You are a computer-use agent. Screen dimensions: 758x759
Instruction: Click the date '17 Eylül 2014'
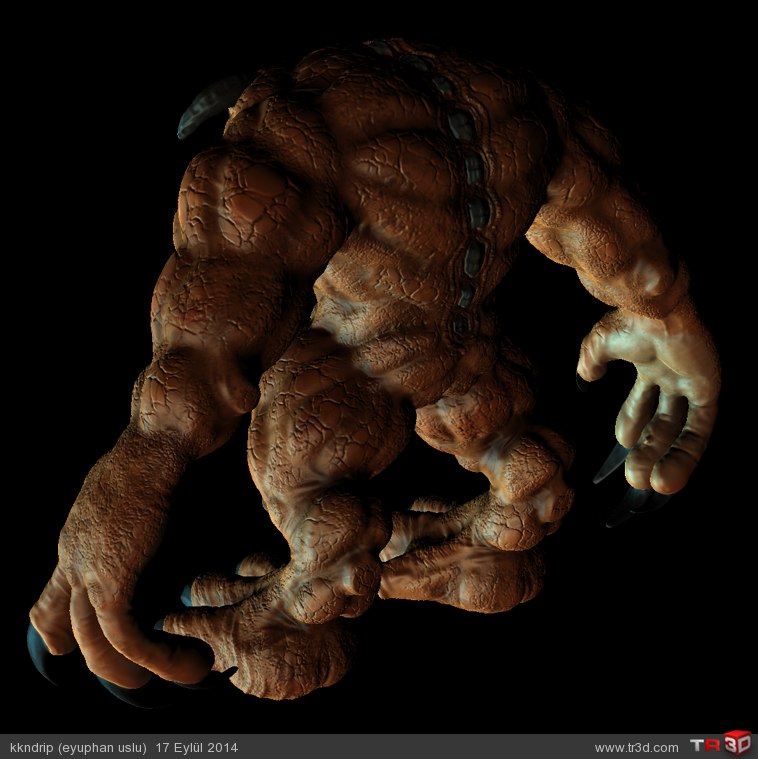point(197,747)
